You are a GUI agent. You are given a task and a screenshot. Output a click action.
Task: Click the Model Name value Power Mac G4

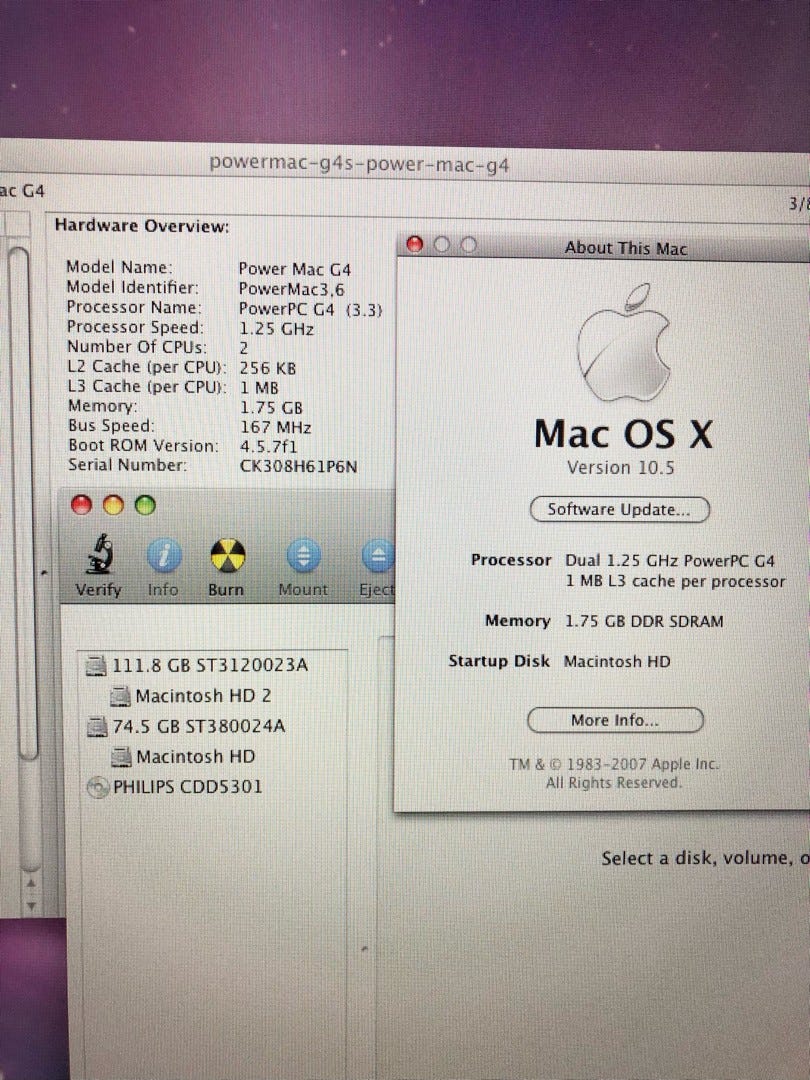point(294,269)
